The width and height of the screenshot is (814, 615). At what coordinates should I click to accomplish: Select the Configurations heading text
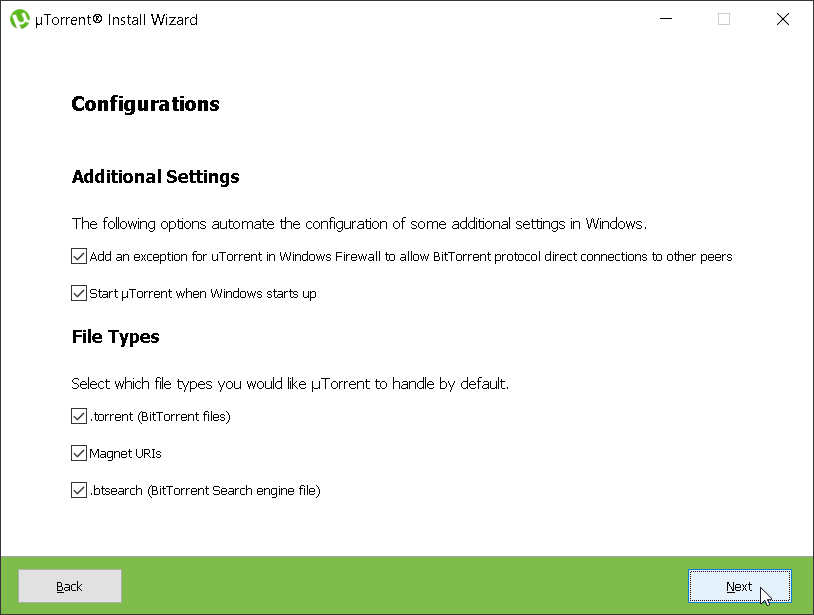click(x=145, y=104)
